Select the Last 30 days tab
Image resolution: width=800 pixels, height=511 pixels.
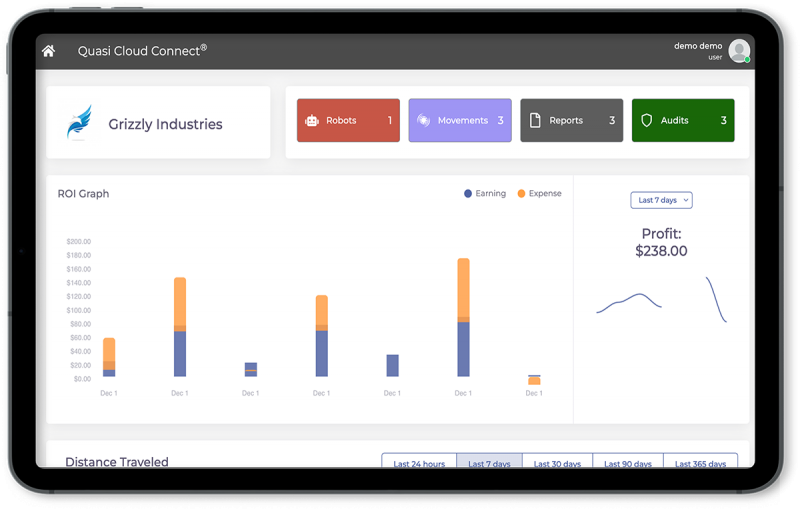coord(557,463)
